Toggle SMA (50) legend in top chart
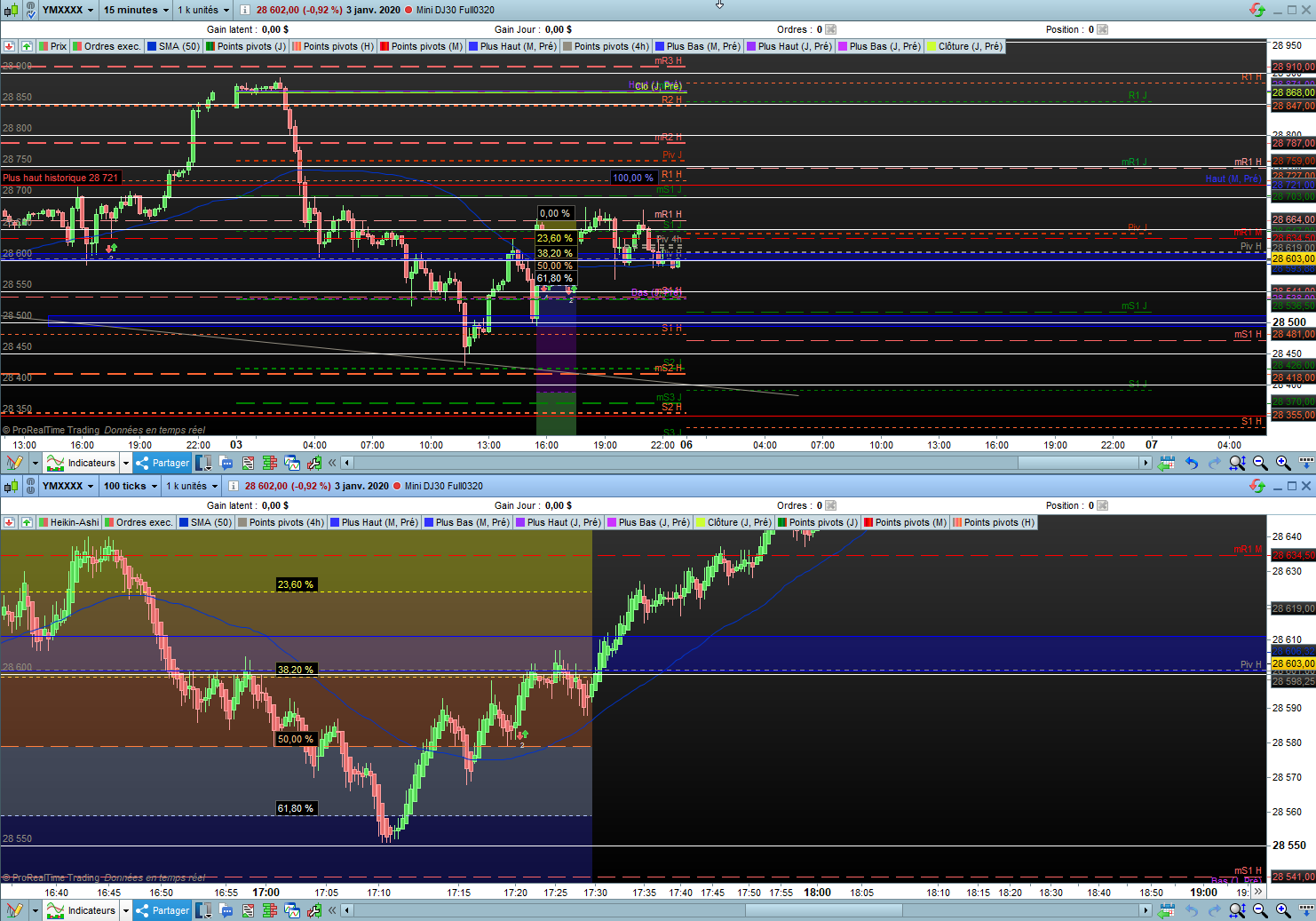This screenshot has height=921, width=1316. point(174,46)
